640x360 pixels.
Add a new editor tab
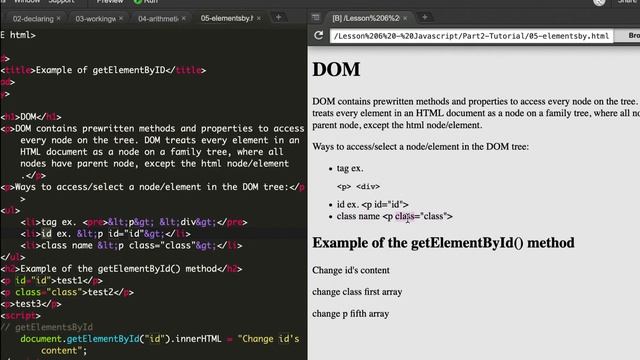coord(278,18)
